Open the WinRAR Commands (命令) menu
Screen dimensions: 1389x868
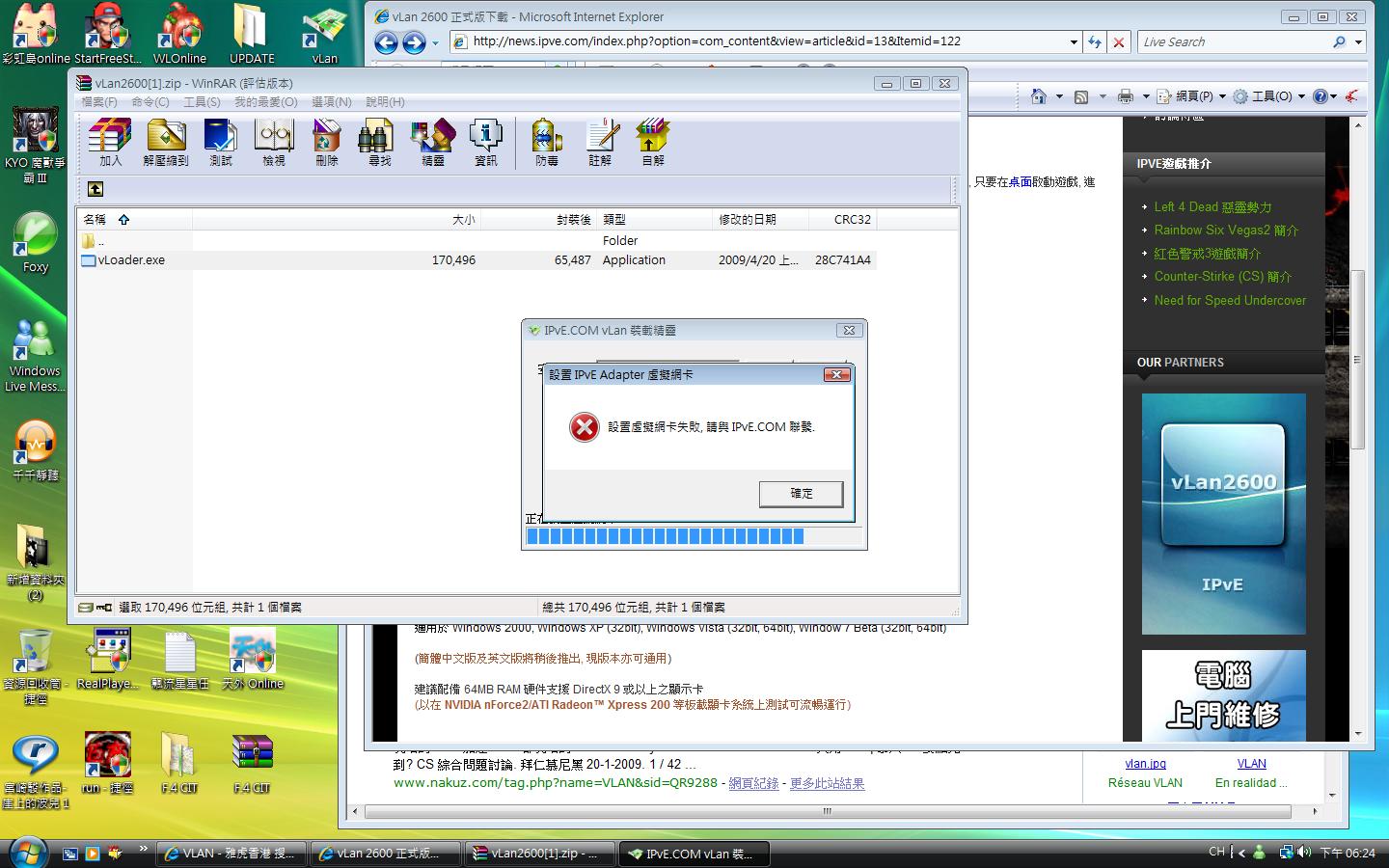click(x=150, y=102)
